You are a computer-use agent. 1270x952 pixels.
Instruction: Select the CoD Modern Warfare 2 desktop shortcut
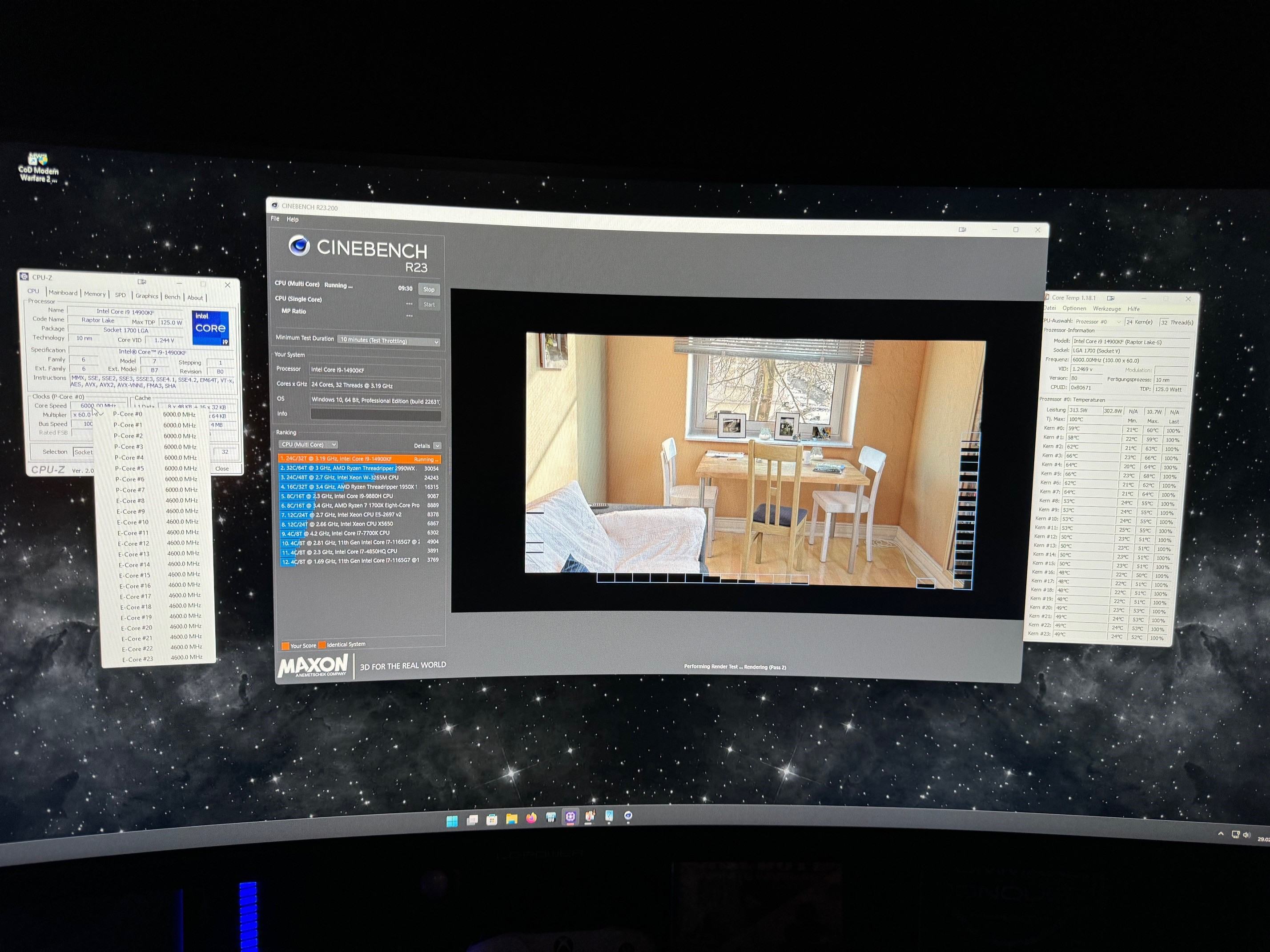click(39, 168)
